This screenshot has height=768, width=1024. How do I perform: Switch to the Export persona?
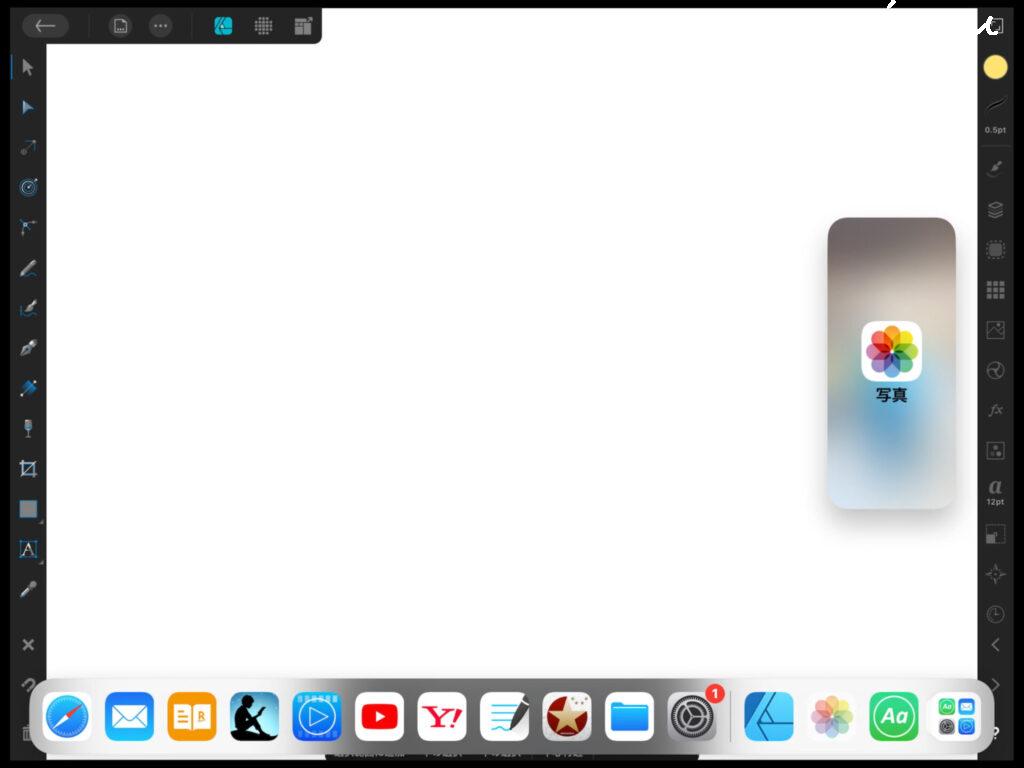pos(304,26)
